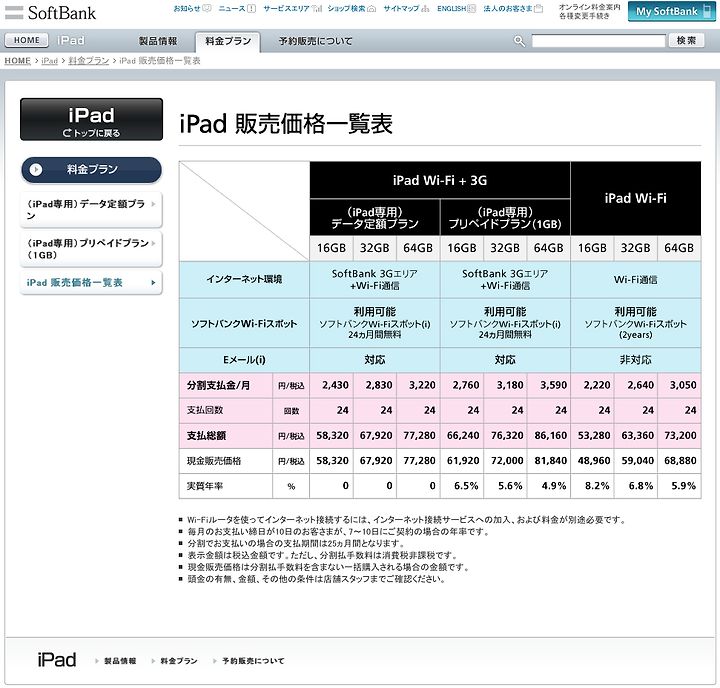Click total payment value 53,280

[594, 435]
